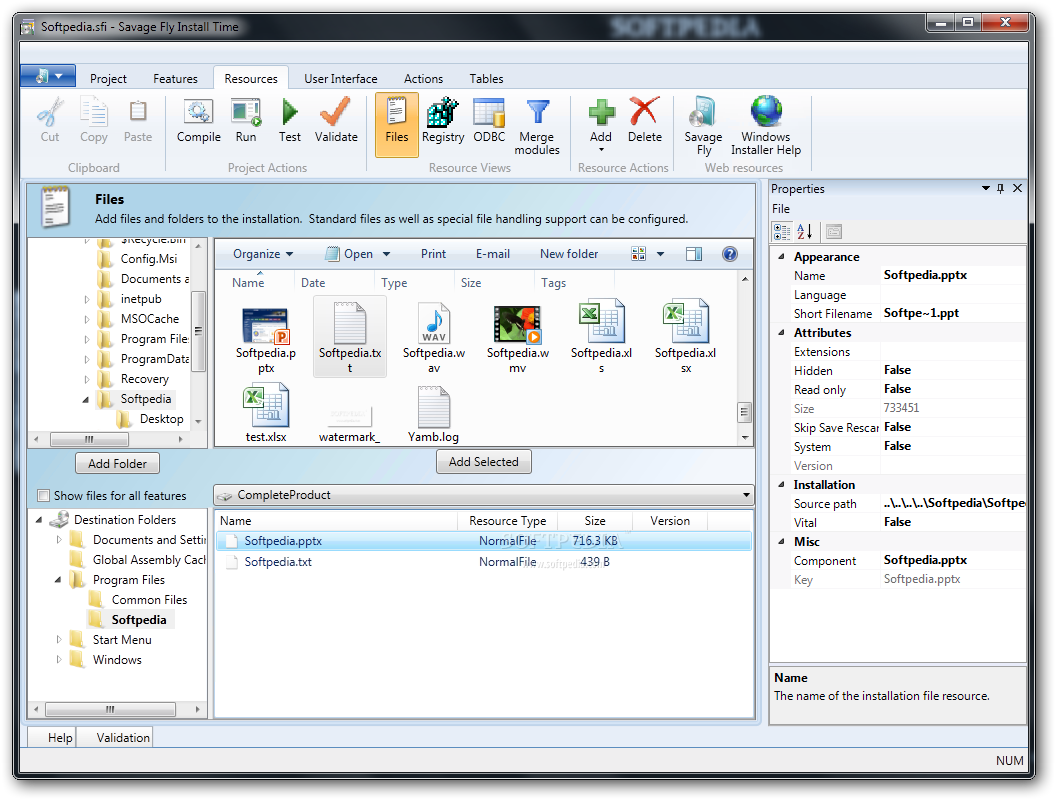Image resolution: width=1056 pixels, height=800 pixels.
Task: Select the Softpedia.txt row in resource list
Action: (x=484, y=562)
